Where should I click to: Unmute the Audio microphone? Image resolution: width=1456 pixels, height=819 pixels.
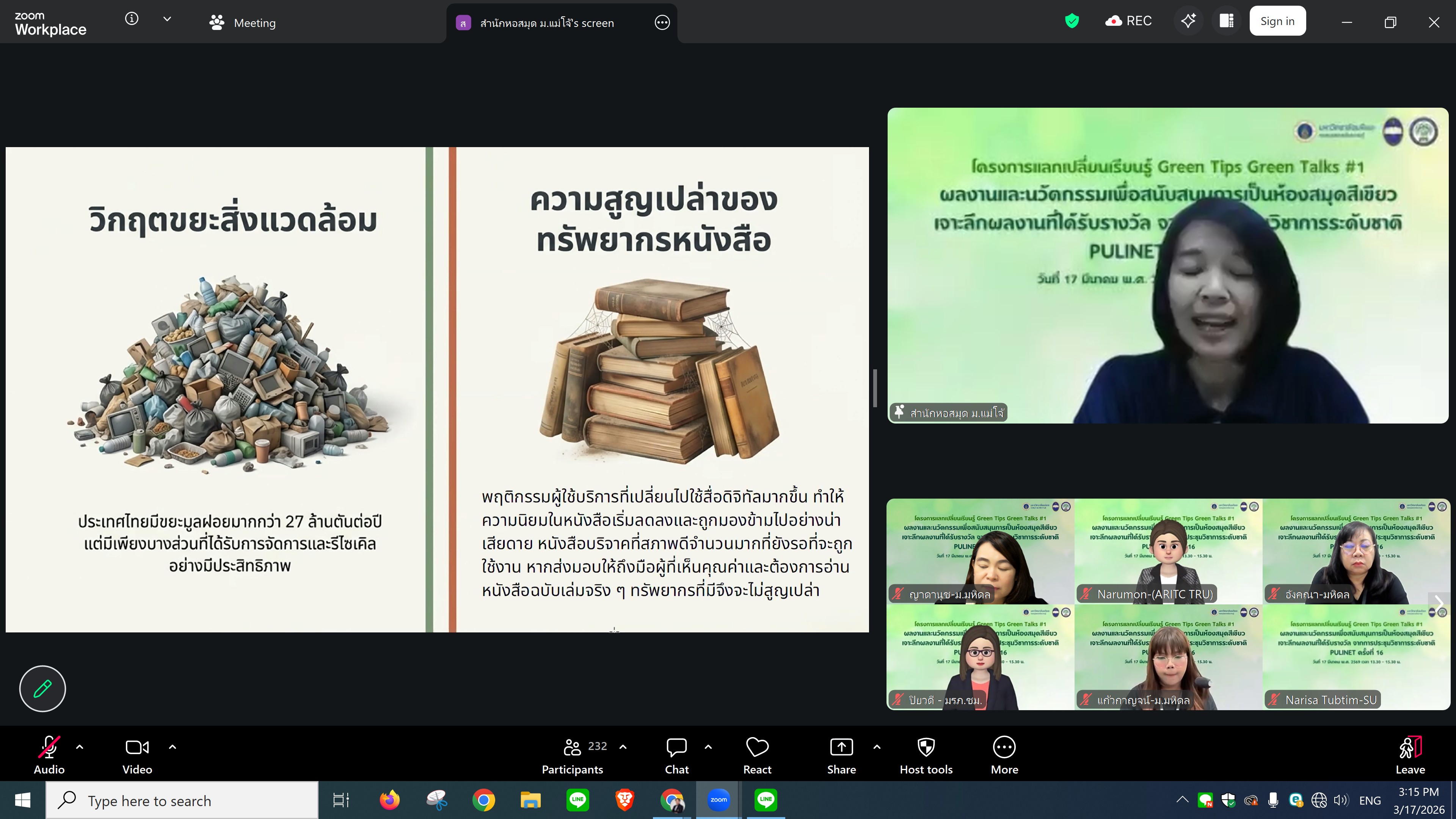49,755
